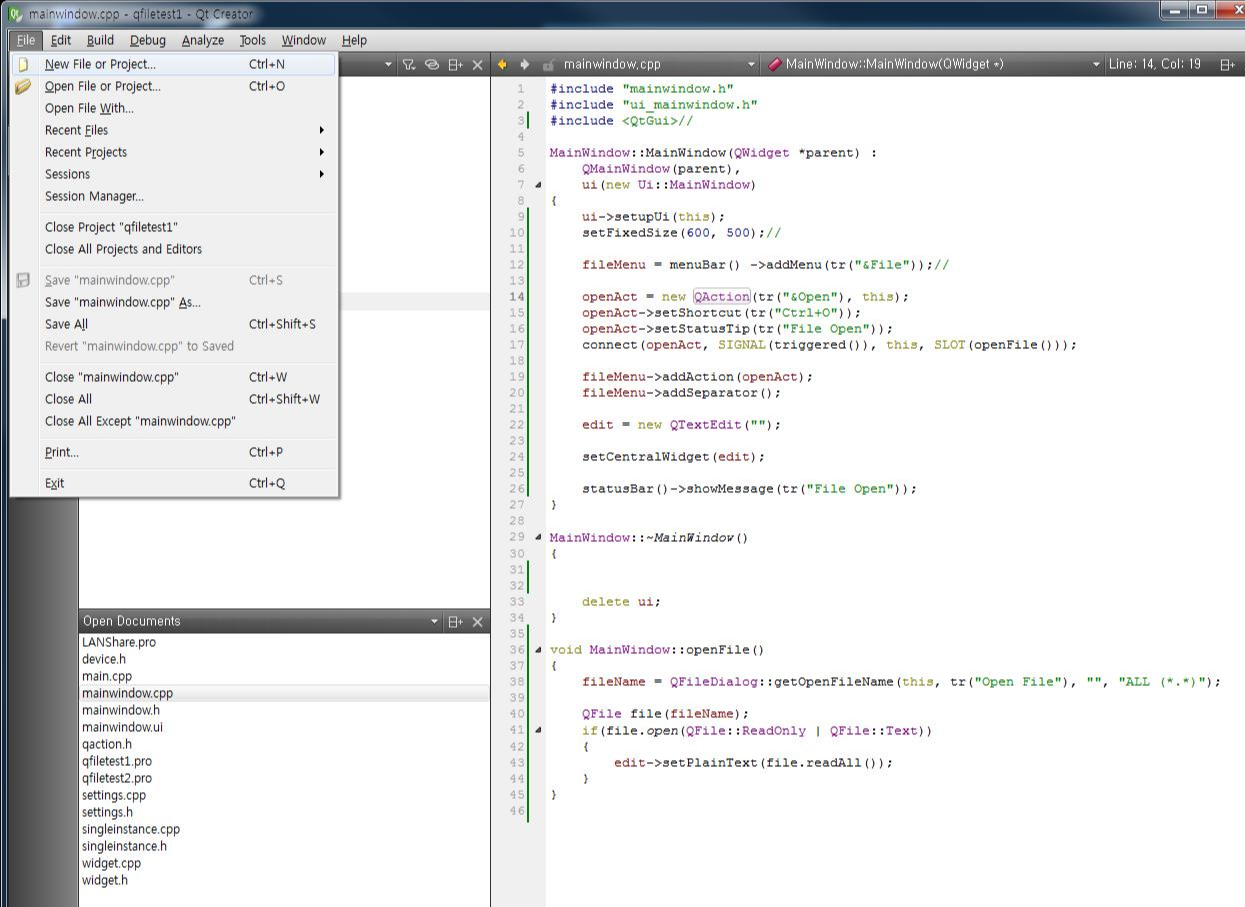
Task: Select Open File With...
Action: coord(174,108)
